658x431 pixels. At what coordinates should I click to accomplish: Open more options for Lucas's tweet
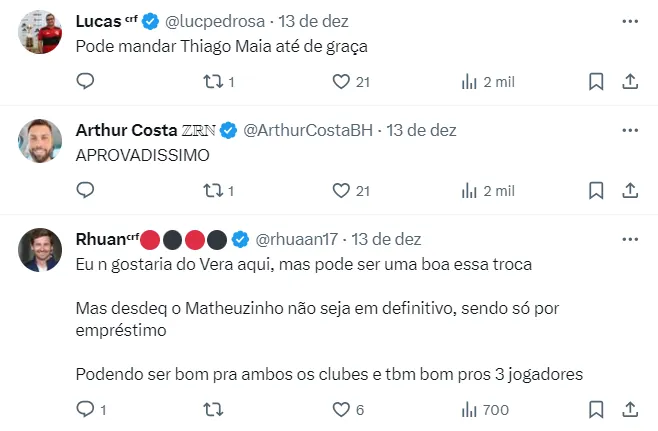tap(630, 20)
